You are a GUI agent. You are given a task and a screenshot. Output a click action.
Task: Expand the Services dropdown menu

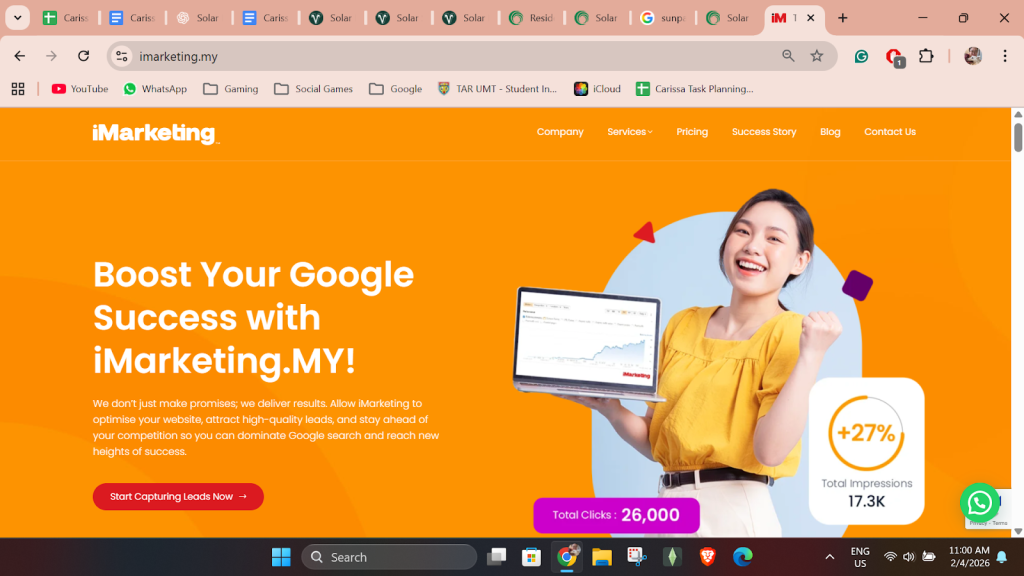tap(630, 132)
